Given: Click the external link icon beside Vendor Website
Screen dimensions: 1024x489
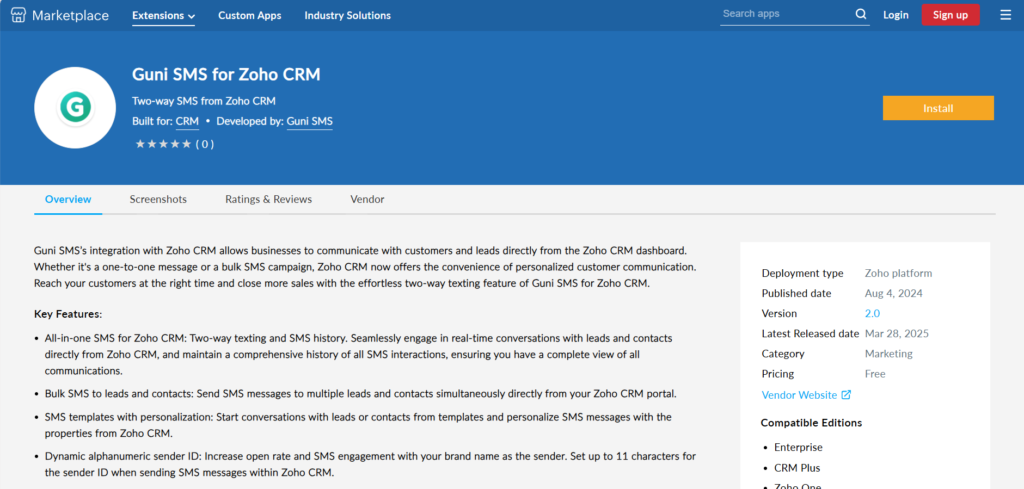Looking at the screenshot, I should (x=846, y=395).
